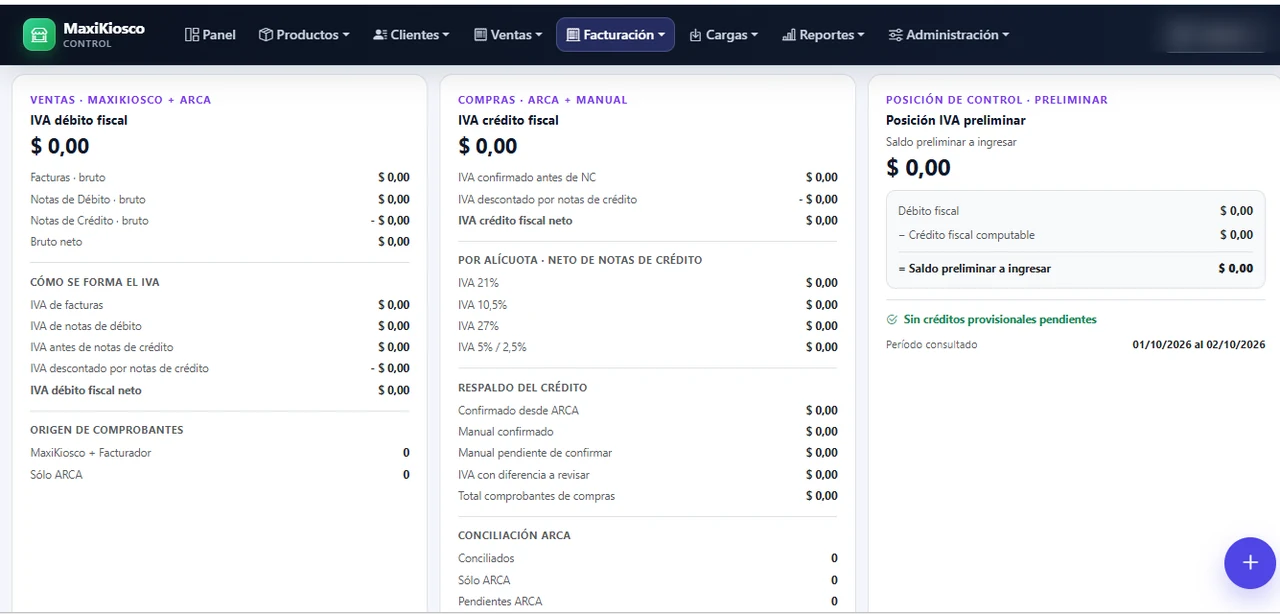Expand the Clientes dropdown caret
This screenshot has width=1280, height=614.
click(x=446, y=35)
